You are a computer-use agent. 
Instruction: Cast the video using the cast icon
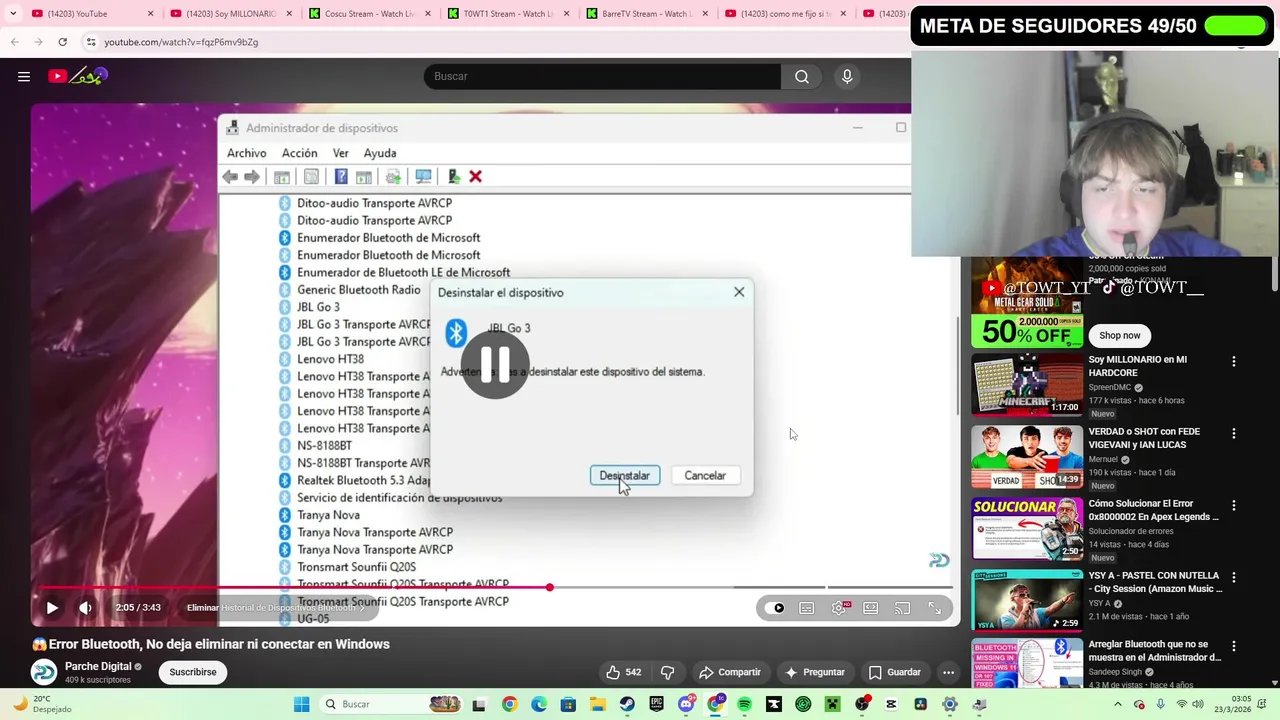(903, 607)
